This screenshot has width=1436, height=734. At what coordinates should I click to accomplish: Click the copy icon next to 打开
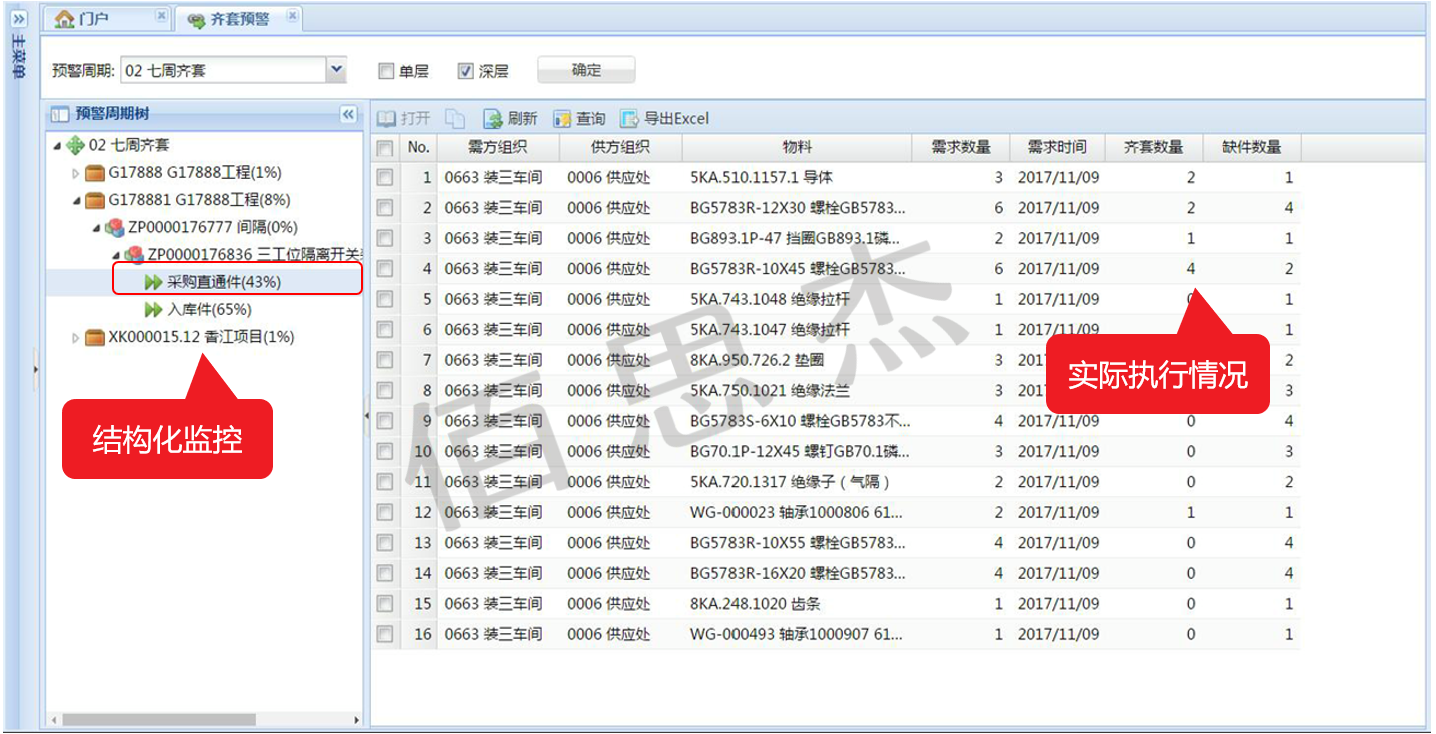[x=455, y=118]
